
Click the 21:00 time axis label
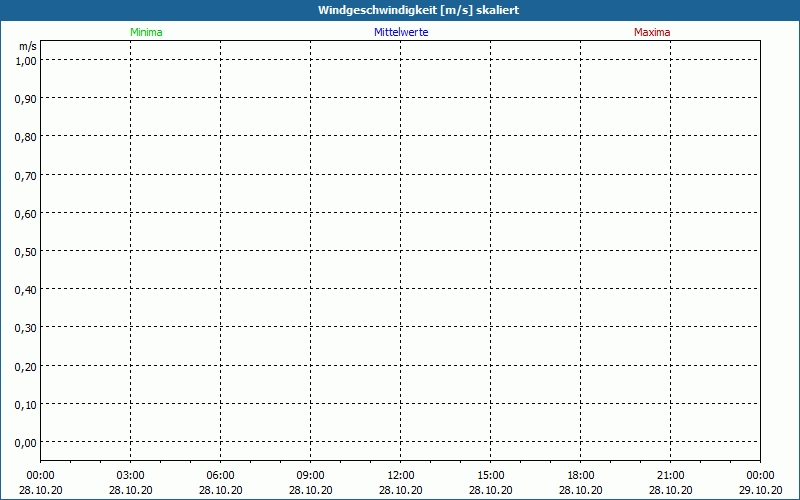(670, 475)
